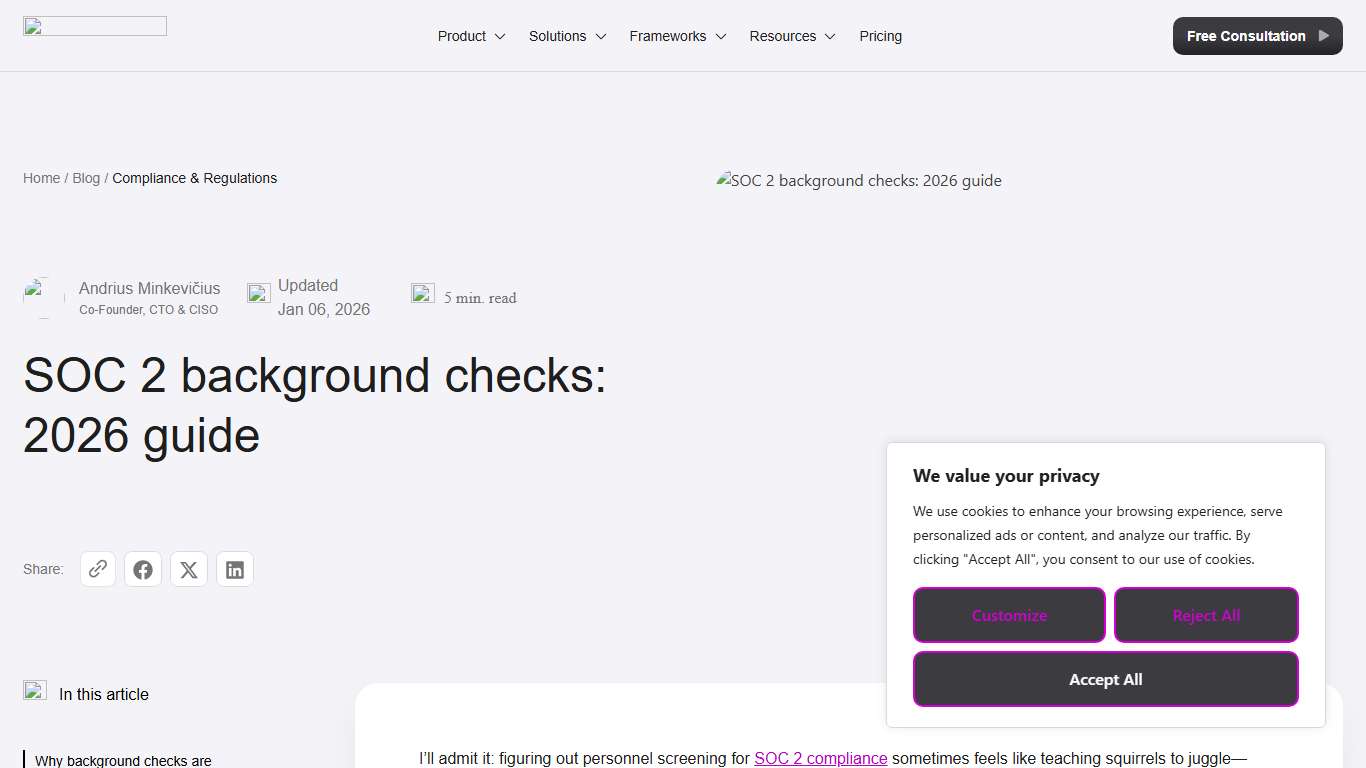Open the Product dropdown menu

point(461,36)
